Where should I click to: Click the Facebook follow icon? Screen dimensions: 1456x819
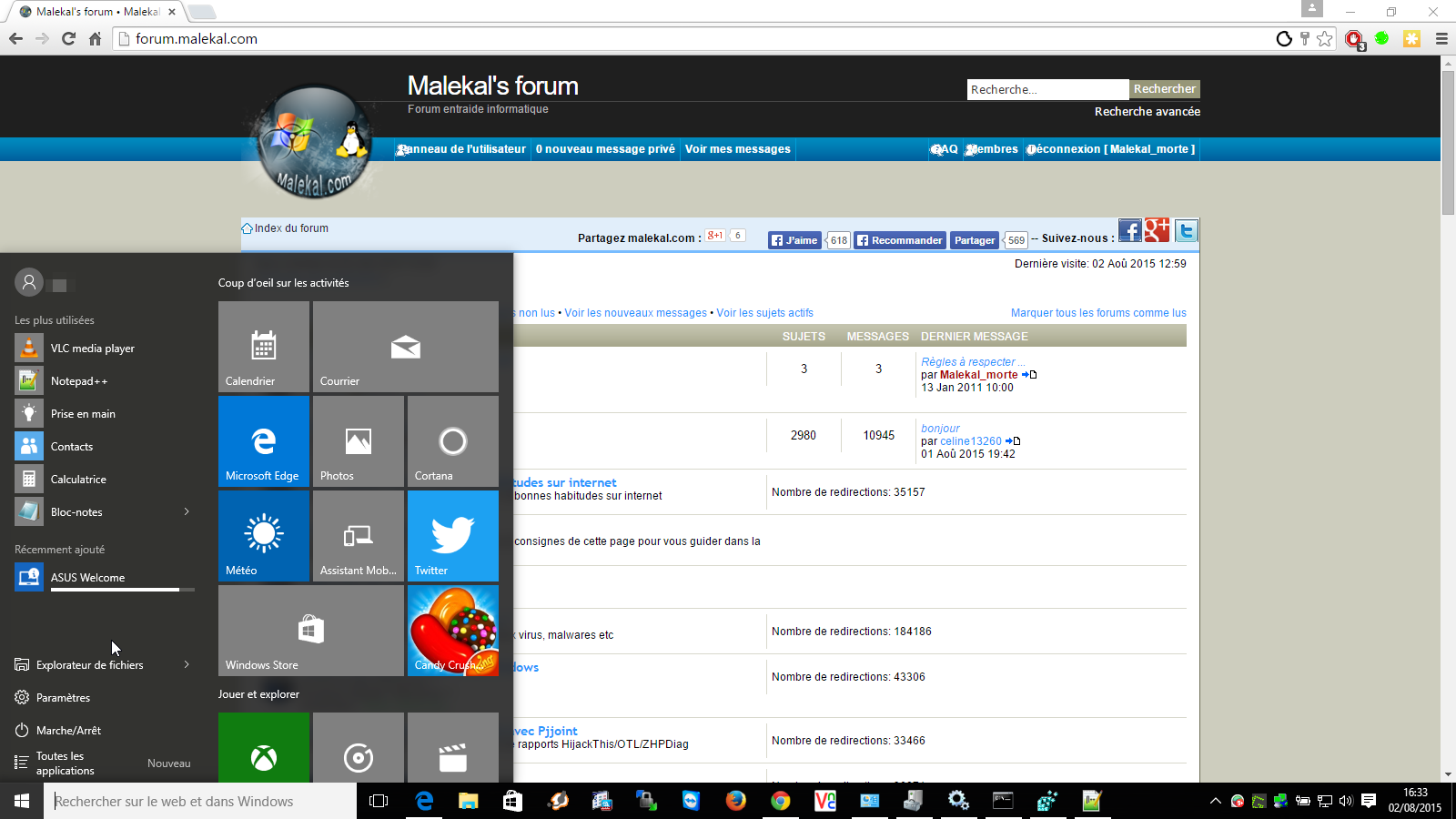(x=1129, y=231)
